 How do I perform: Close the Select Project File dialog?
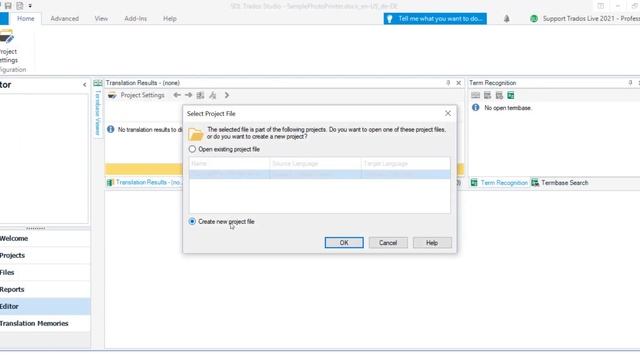click(448, 113)
